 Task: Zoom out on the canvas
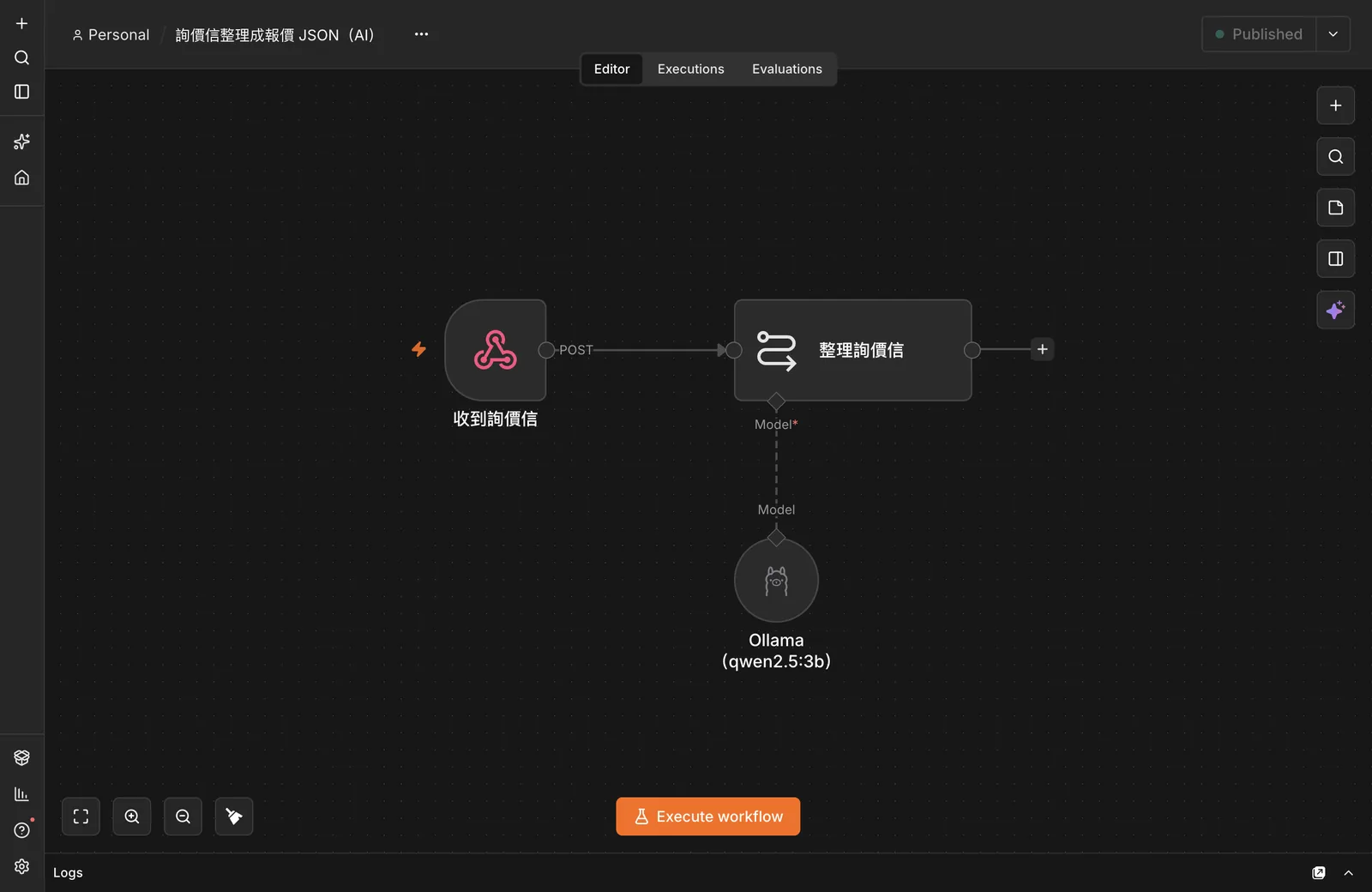pyautogui.click(x=183, y=817)
